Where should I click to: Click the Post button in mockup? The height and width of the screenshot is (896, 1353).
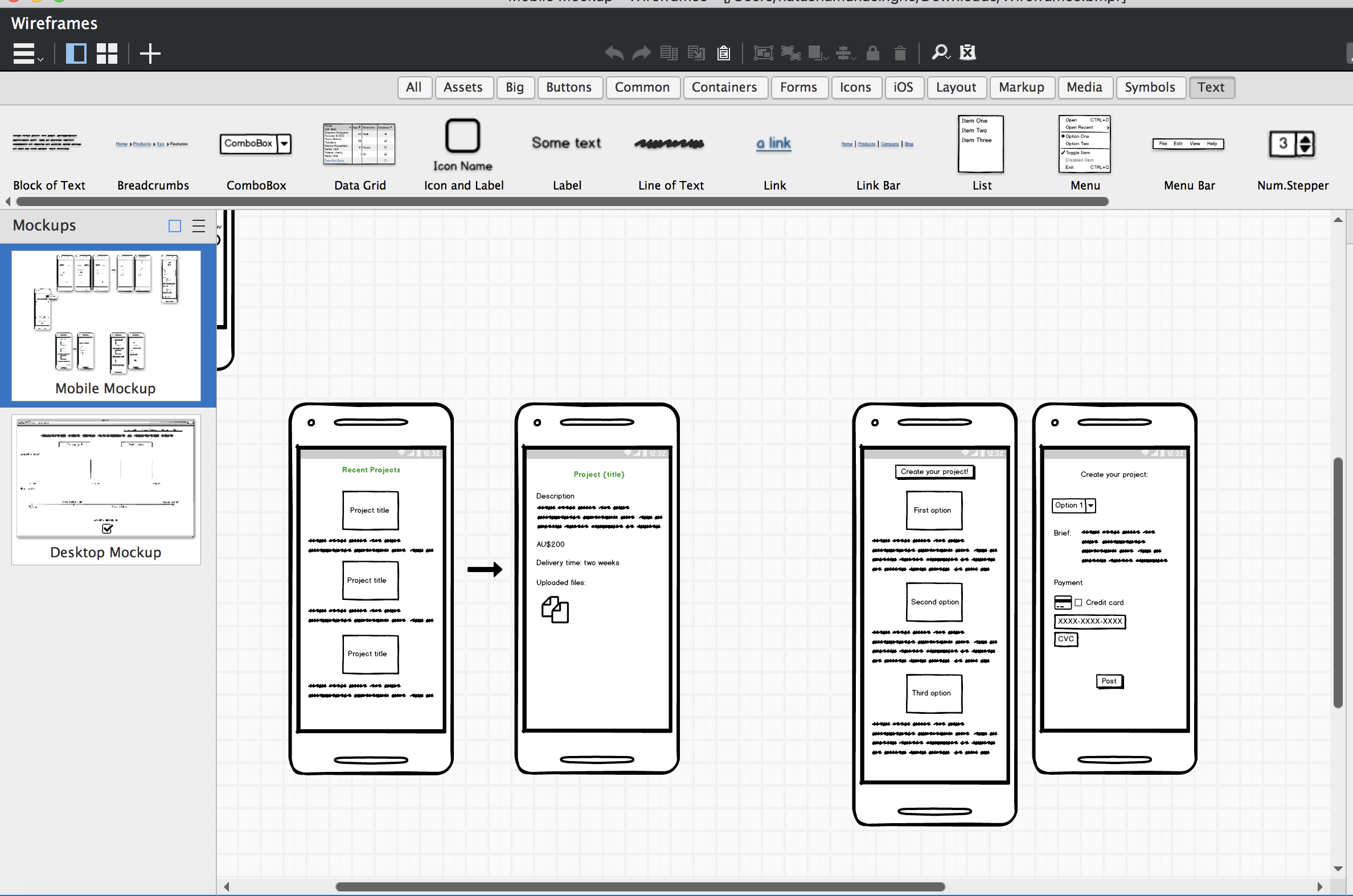(x=1109, y=681)
